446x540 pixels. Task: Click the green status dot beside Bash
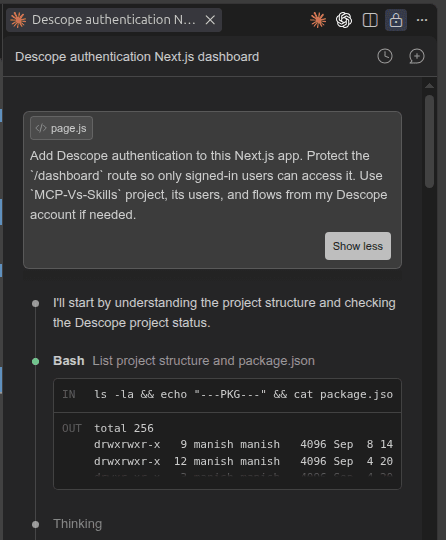coord(35,362)
